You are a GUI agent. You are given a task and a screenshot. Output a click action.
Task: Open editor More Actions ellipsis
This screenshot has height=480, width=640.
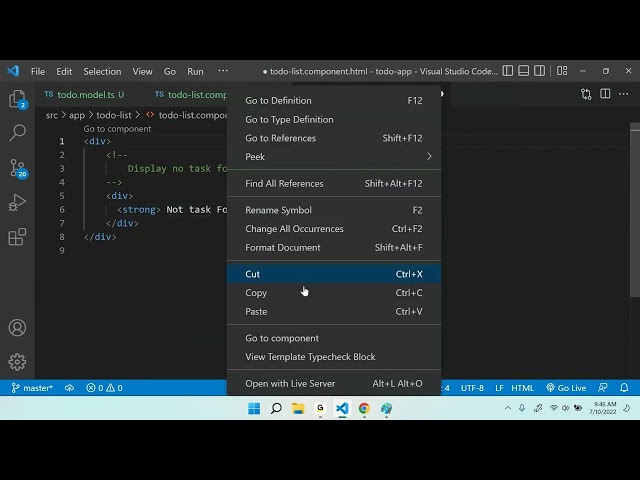tap(624, 94)
